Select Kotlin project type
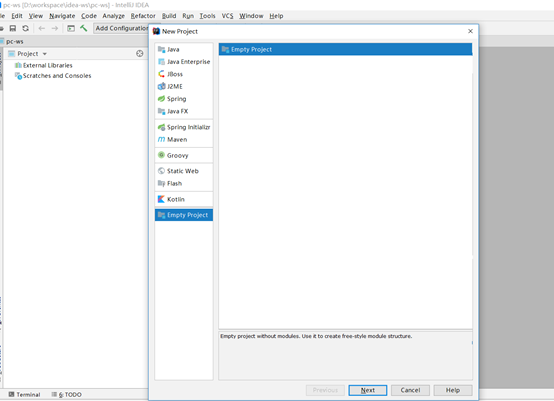The image size is (554, 401). 184,199
